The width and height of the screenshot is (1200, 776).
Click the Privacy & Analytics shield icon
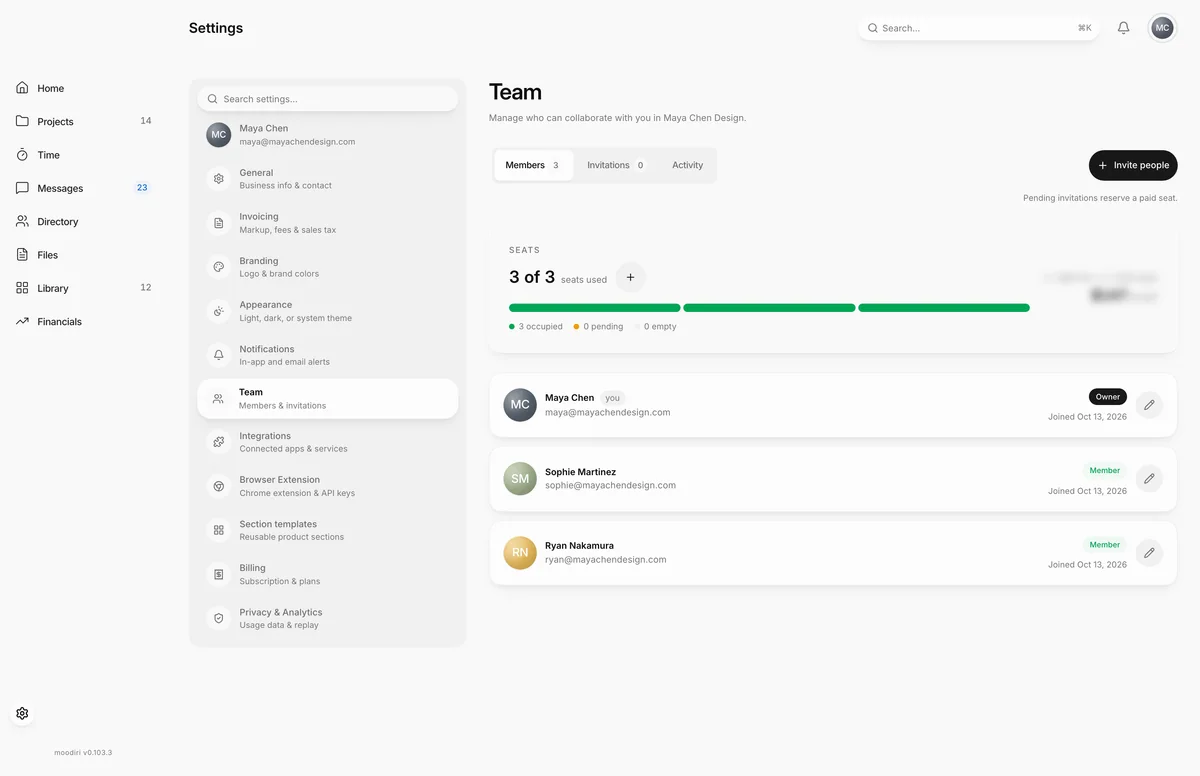[x=219, y=618]
